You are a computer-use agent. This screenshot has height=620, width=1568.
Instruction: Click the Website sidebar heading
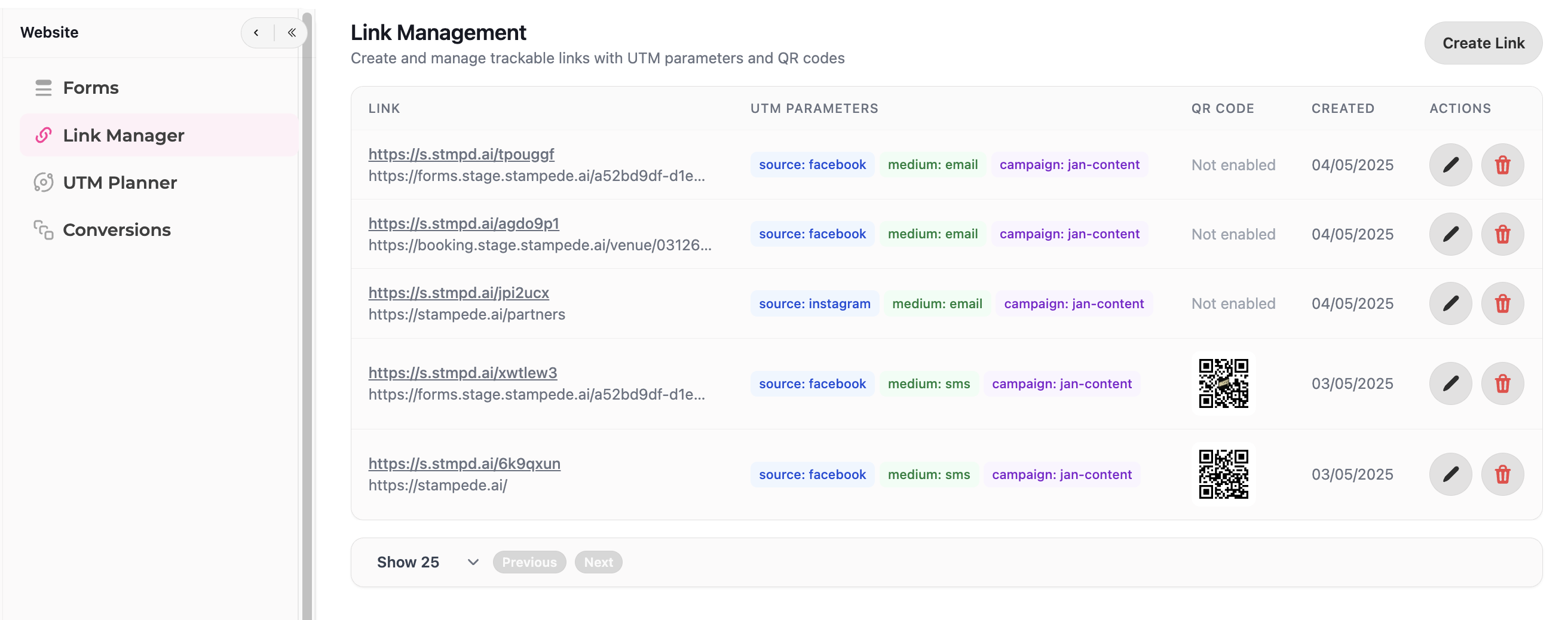point(50,32)
